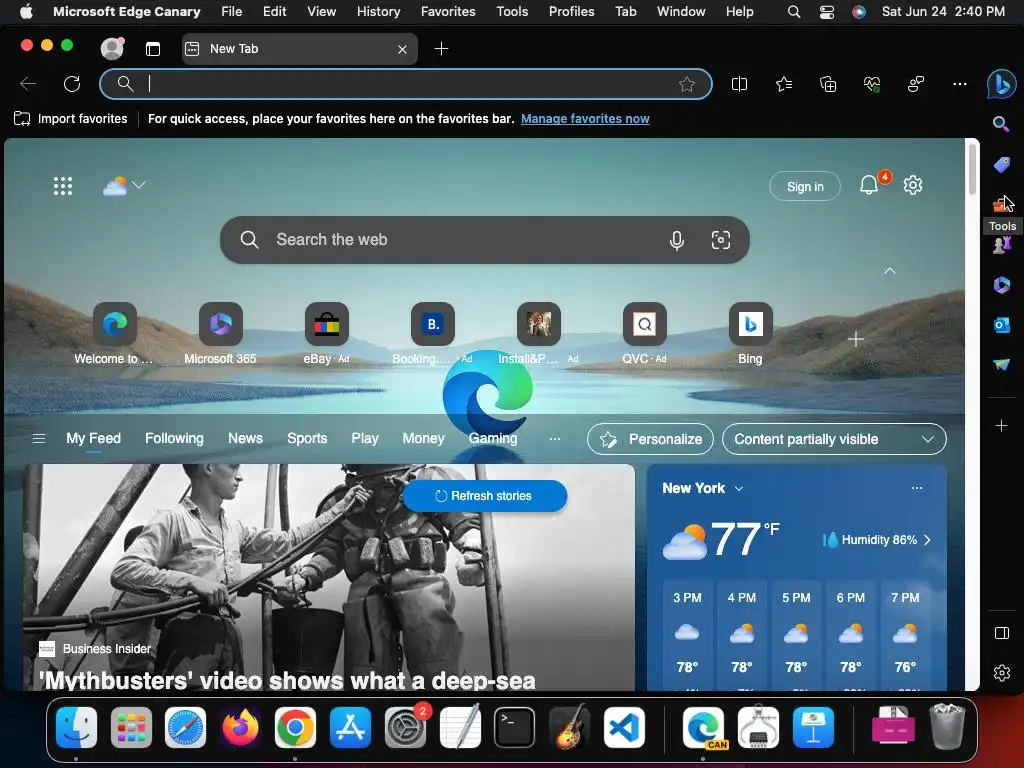Open the Games chess sidebar icon
The height and width of the screenshot is (768, 1024).
tap(1001, 246)
